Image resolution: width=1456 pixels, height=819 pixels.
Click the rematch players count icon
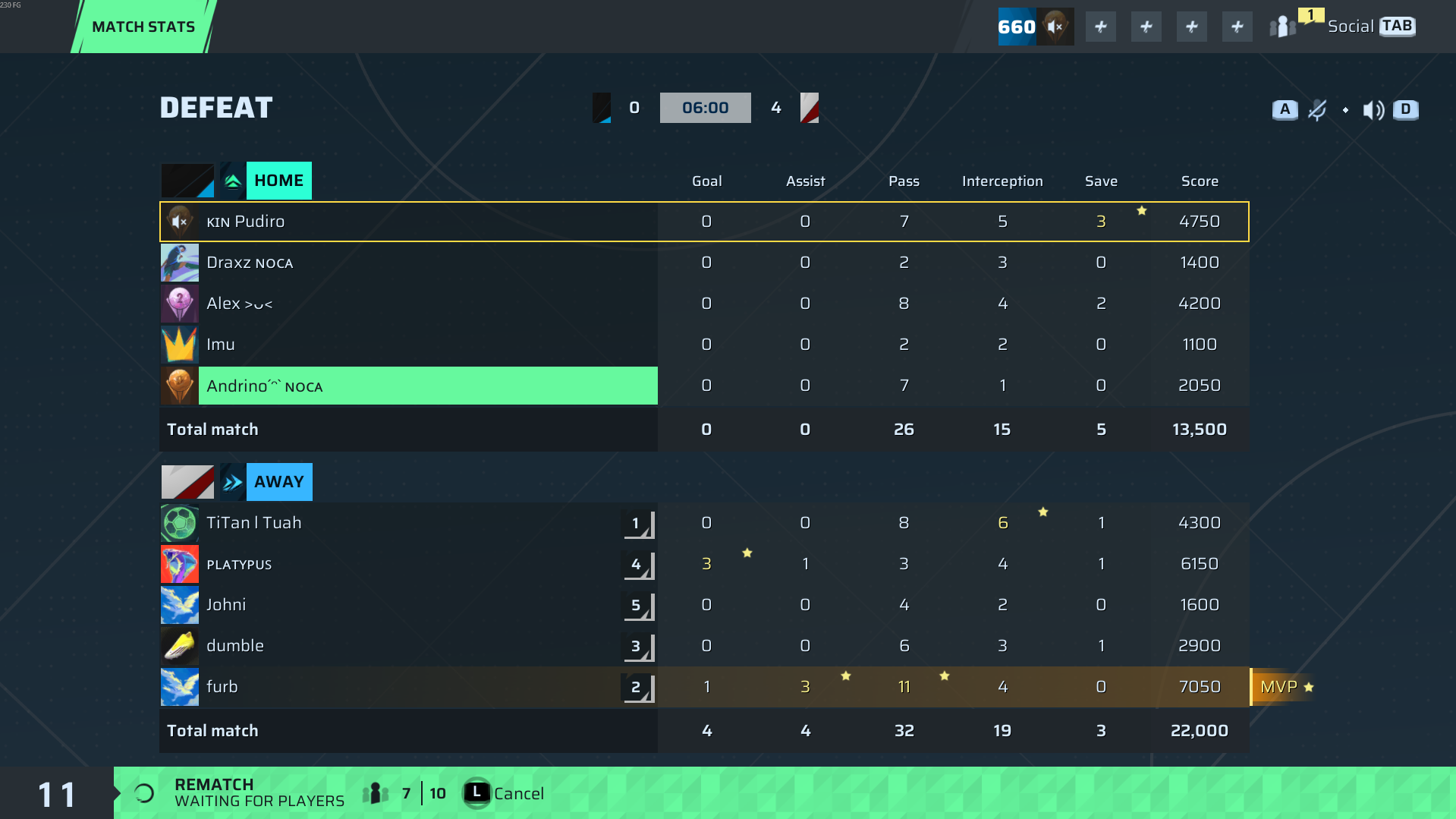(376, 794)
